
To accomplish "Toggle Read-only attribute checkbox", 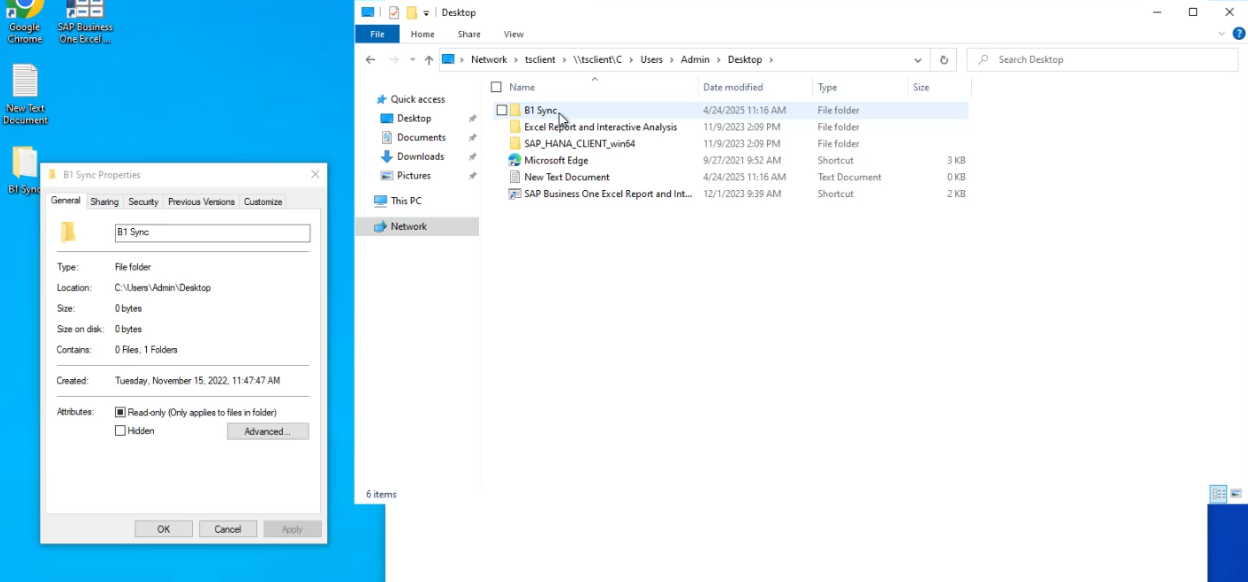I will coord(120,412).
